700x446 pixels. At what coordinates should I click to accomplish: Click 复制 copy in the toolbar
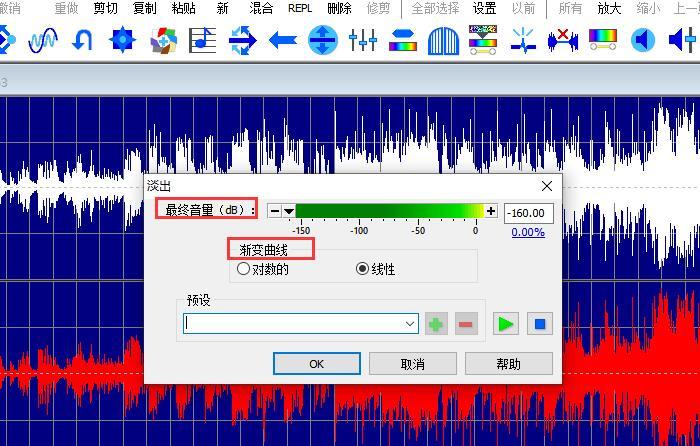(145, 8)
